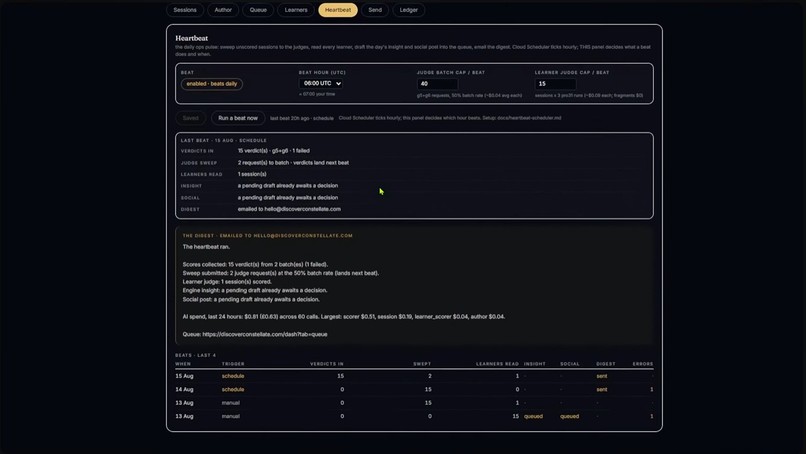The height and width of the screenshot is (454, 806).
Task: Click the 'Swept' column header
Action: 422,364
